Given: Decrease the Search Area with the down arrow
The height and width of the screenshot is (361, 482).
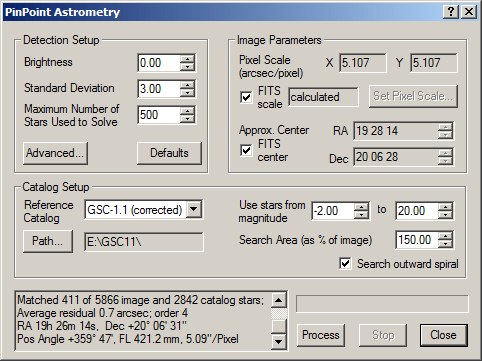Looking at the screenshot, I should coord(445,243).
